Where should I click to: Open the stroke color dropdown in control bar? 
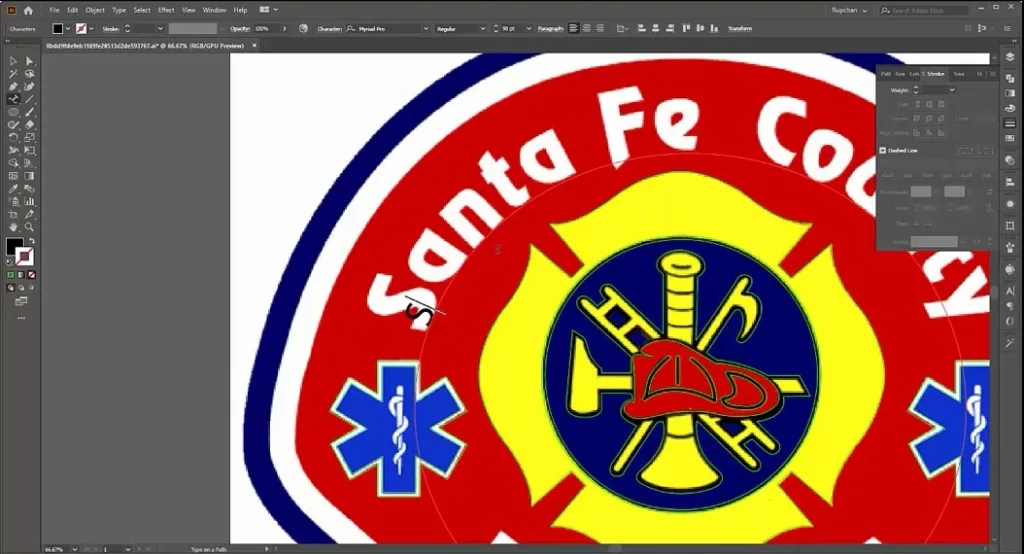(x=91, y=29)
